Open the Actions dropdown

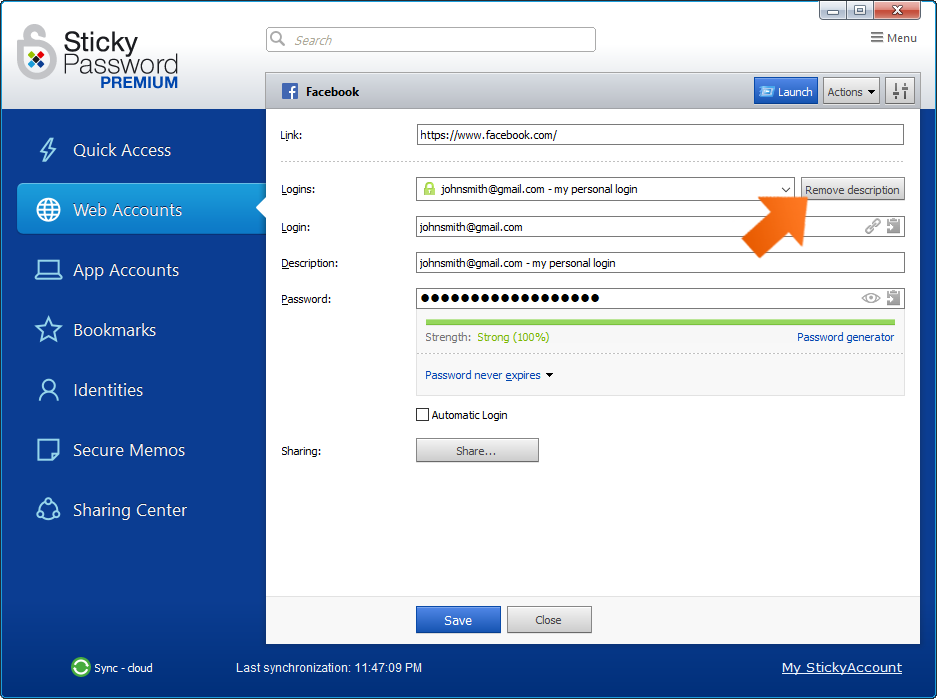851,91
